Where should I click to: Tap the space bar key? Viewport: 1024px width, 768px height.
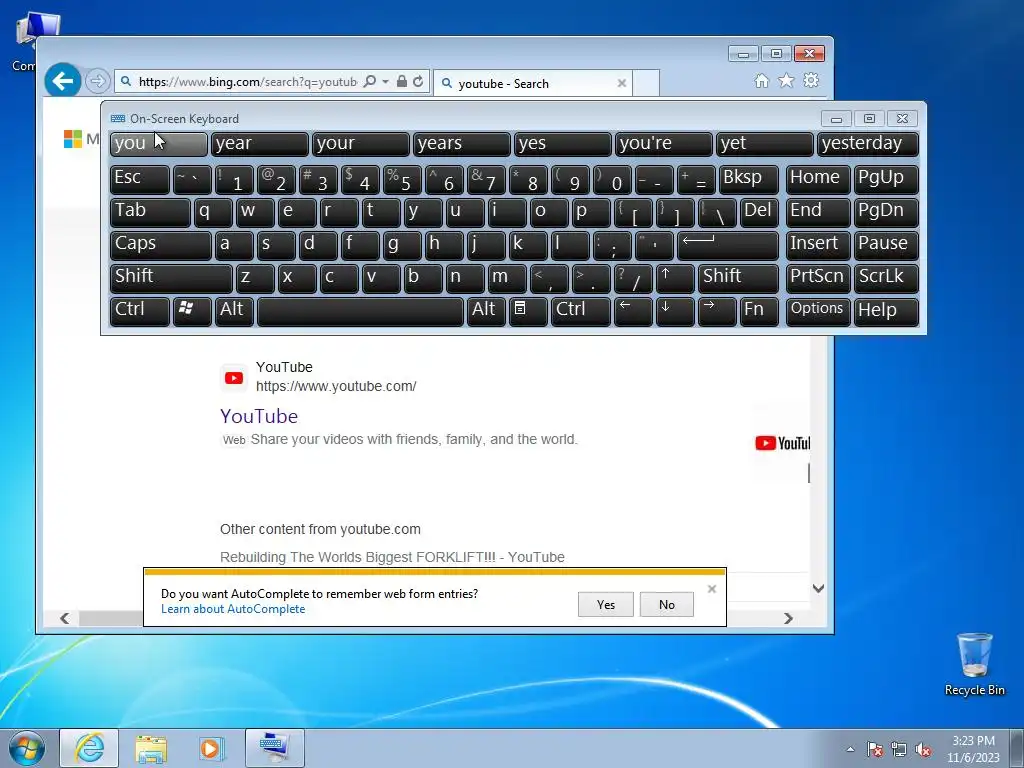[x=360, y=311]
